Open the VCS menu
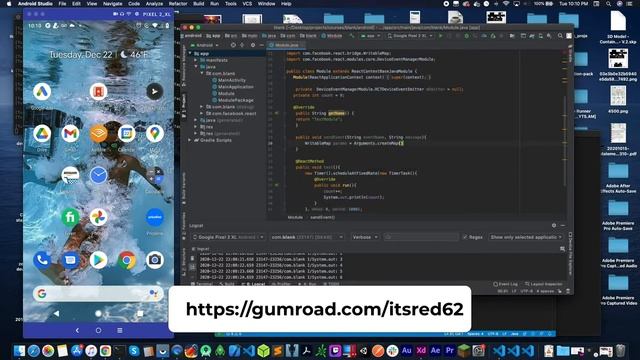This screenshot has width=640, height=360. point(247,4)
